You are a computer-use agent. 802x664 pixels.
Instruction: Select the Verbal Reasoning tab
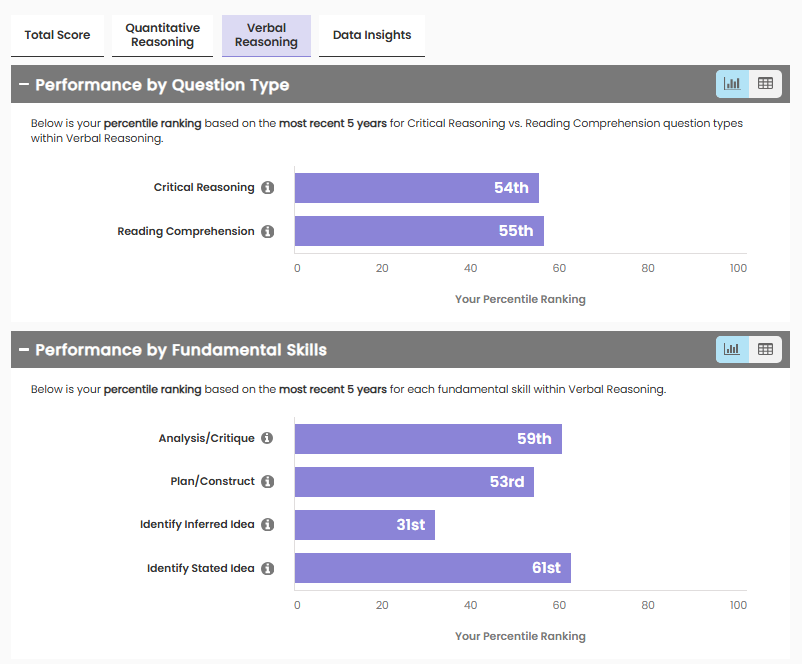(x=266, y=35)
